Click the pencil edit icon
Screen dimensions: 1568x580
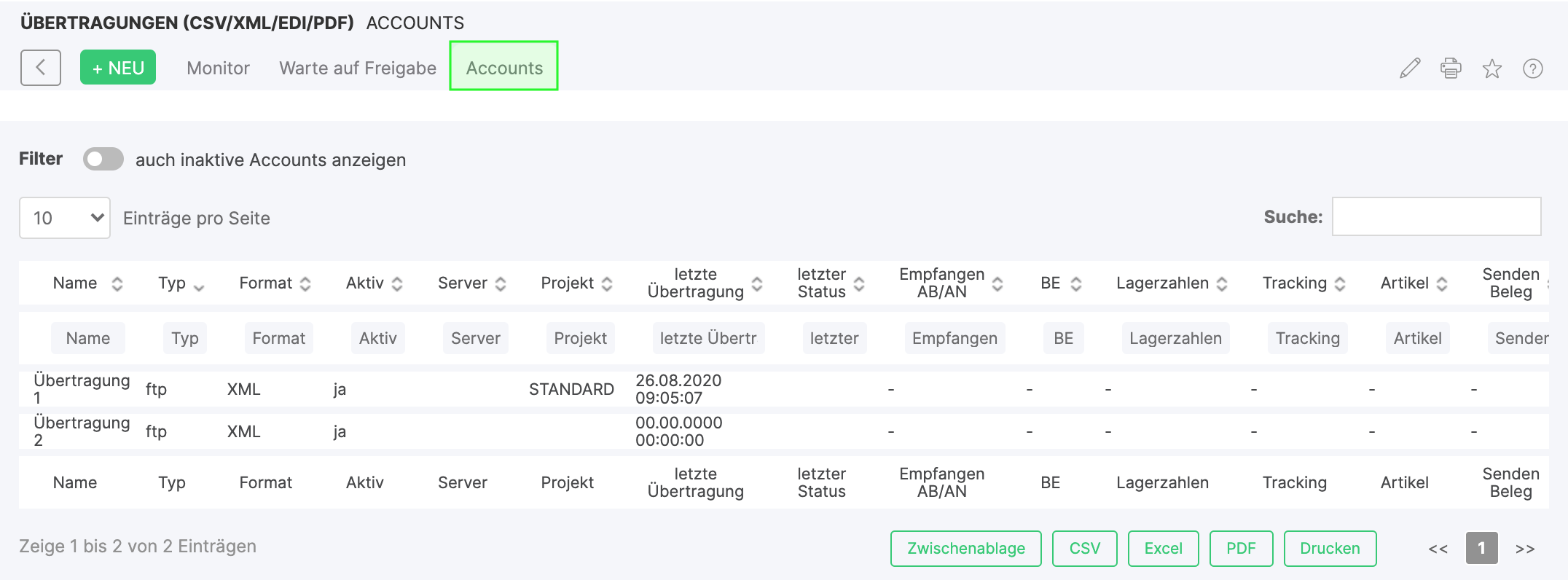[1410, 68]
